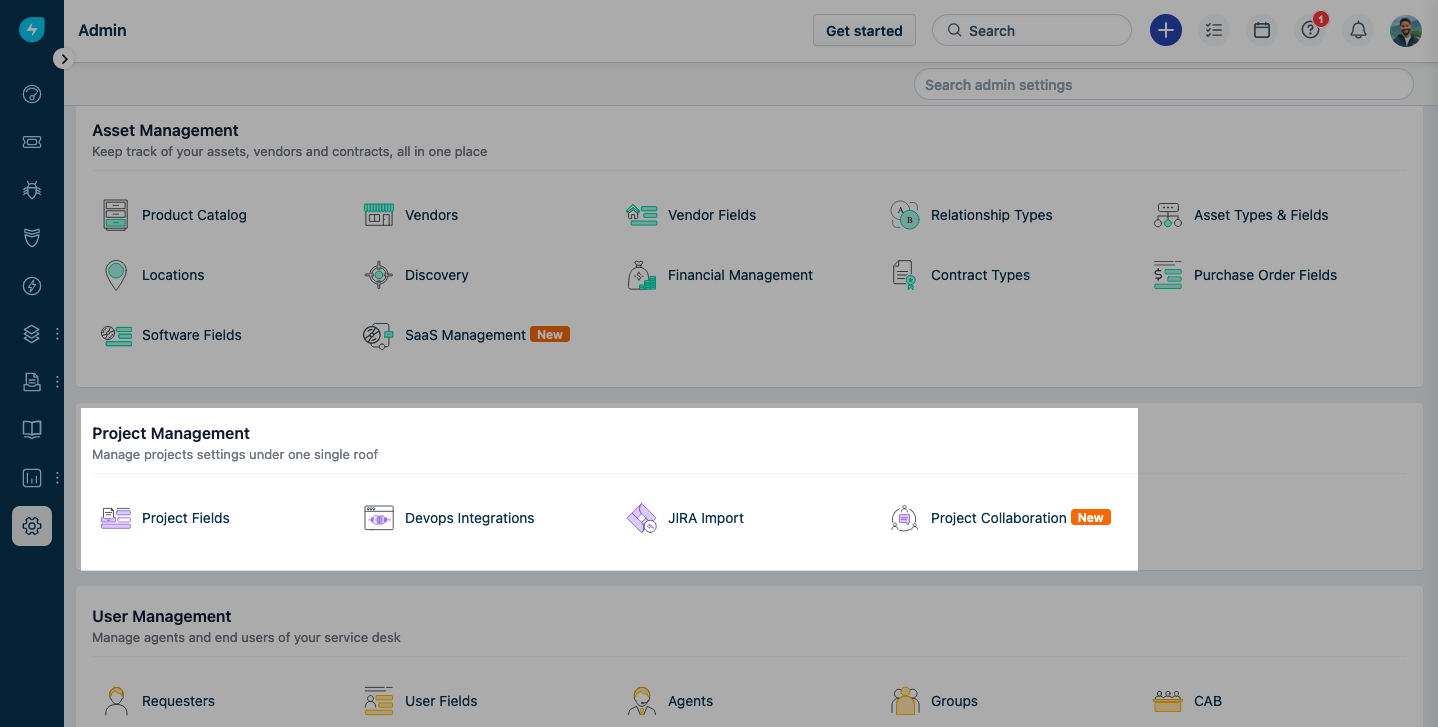The height and width of the screenshot is (727, 1438).
Task: Select the Problems bug icon in sidebar
Action: (31, 189)
